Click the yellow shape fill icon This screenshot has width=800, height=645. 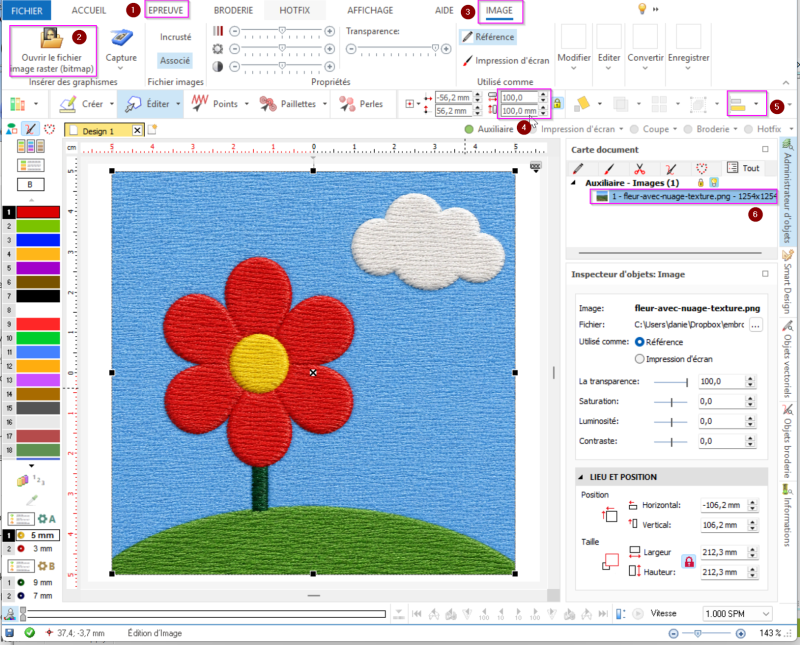click(x=582, y=104)
